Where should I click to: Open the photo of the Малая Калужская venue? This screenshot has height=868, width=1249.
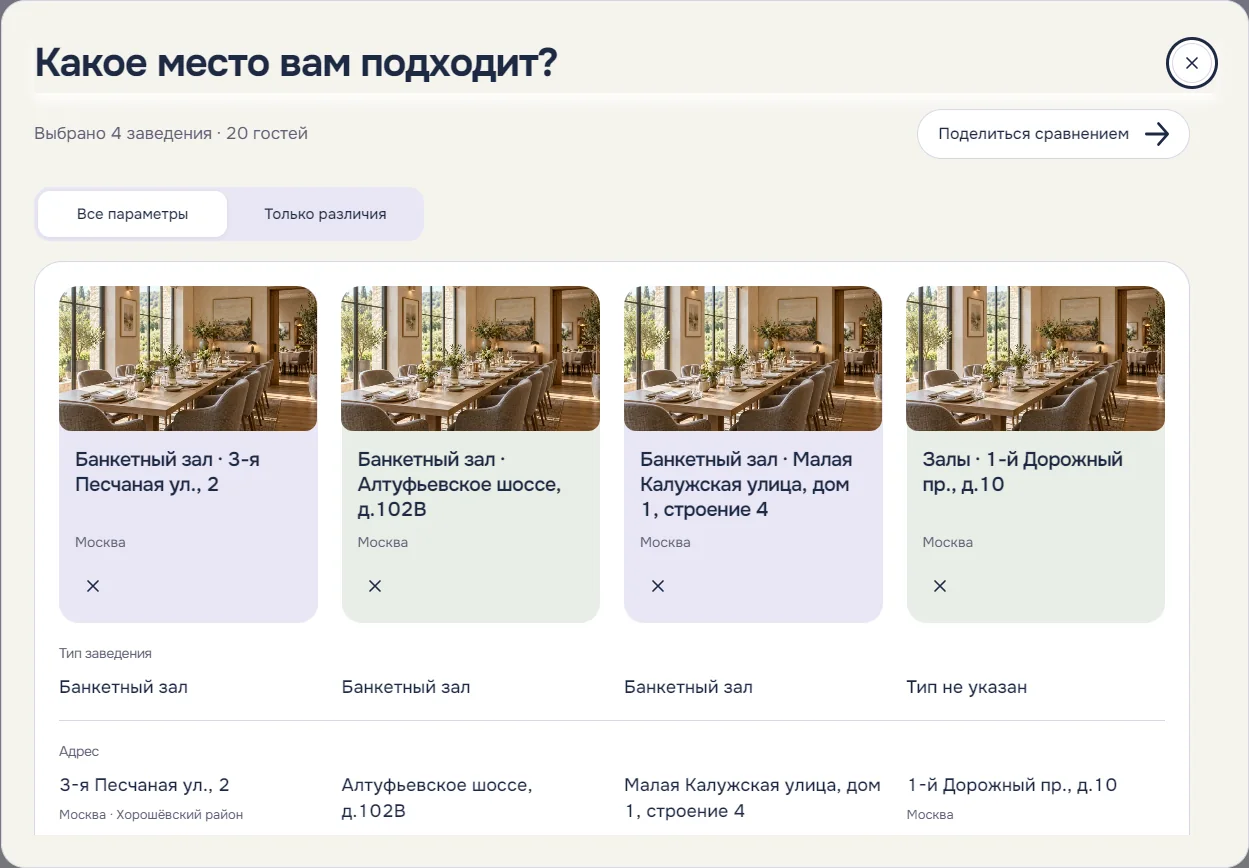[x=753, y=358]
